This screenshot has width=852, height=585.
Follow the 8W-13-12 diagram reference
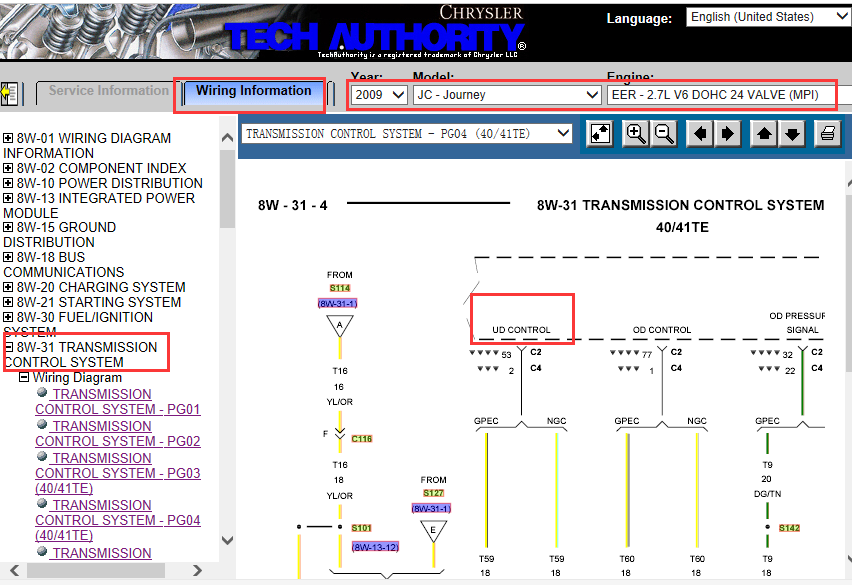pyautogui.click(x=375, y=547)
